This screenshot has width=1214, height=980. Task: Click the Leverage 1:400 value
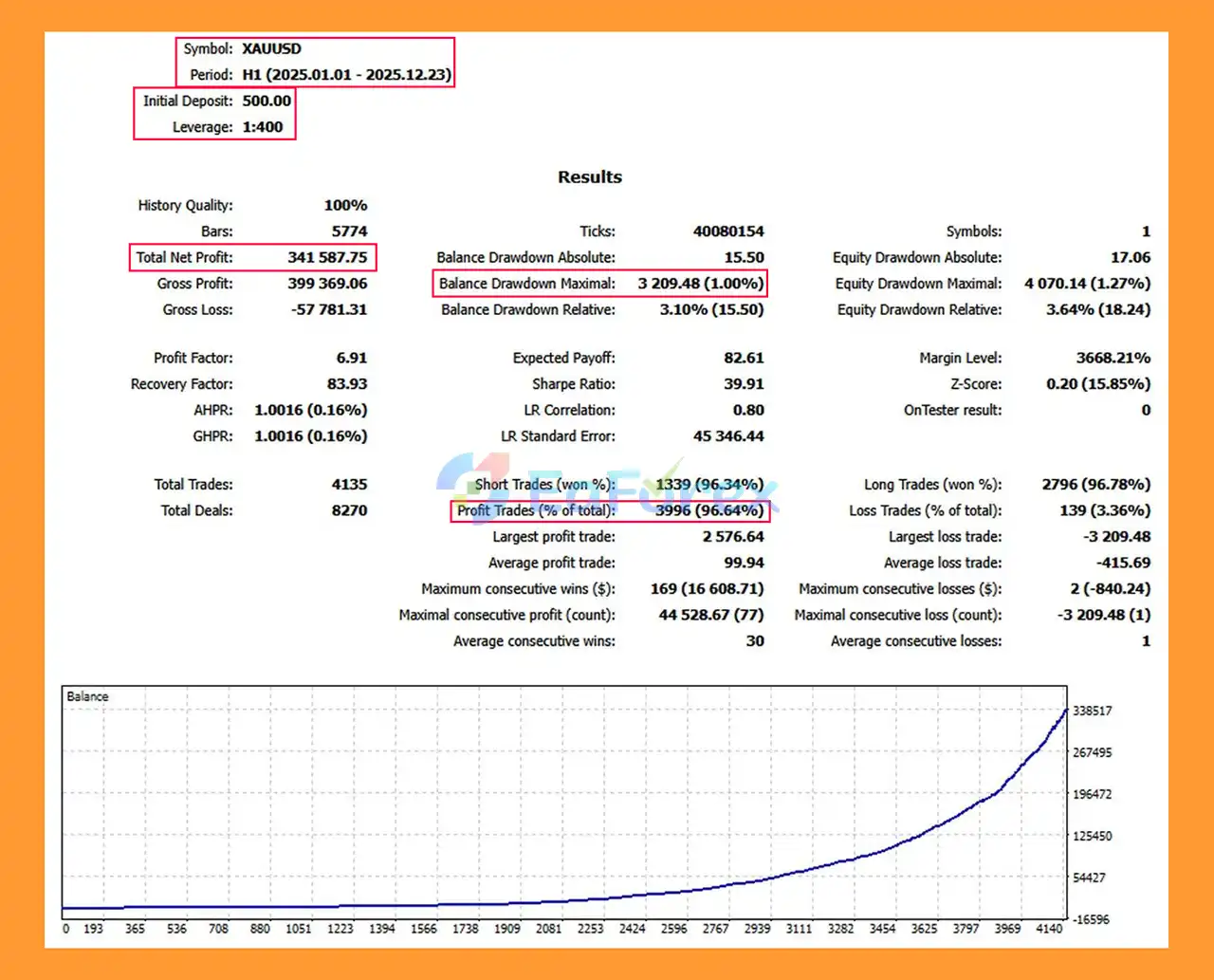[x=262, y=127]
